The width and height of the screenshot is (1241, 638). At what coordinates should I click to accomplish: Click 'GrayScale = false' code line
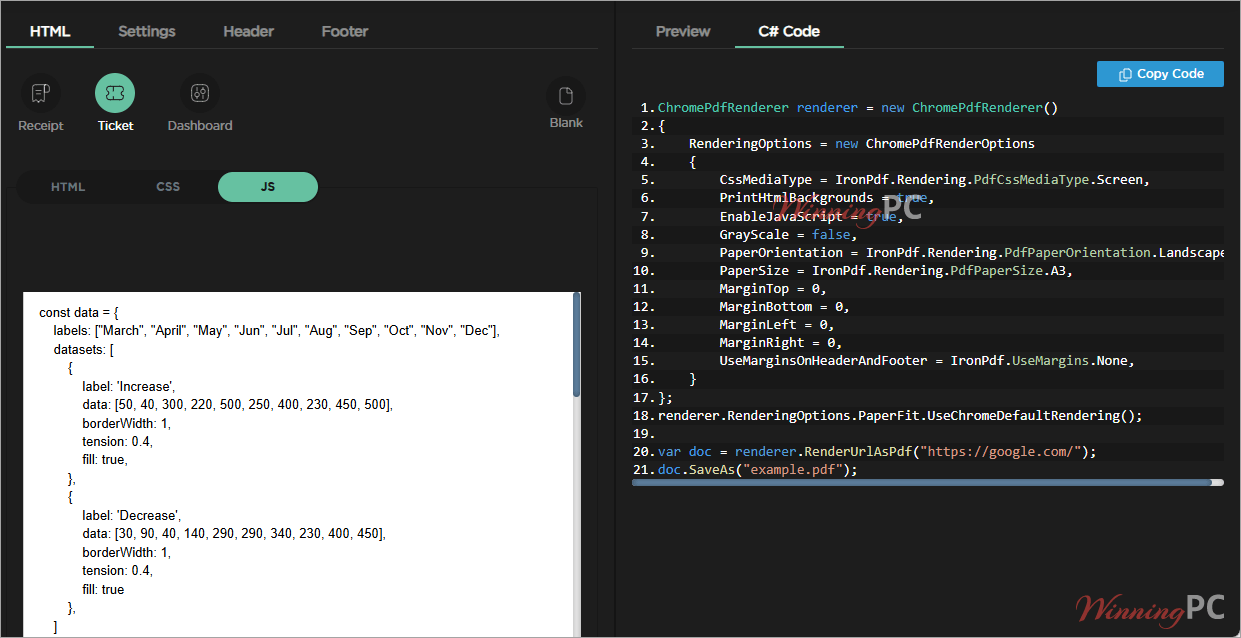click(788, 234)
